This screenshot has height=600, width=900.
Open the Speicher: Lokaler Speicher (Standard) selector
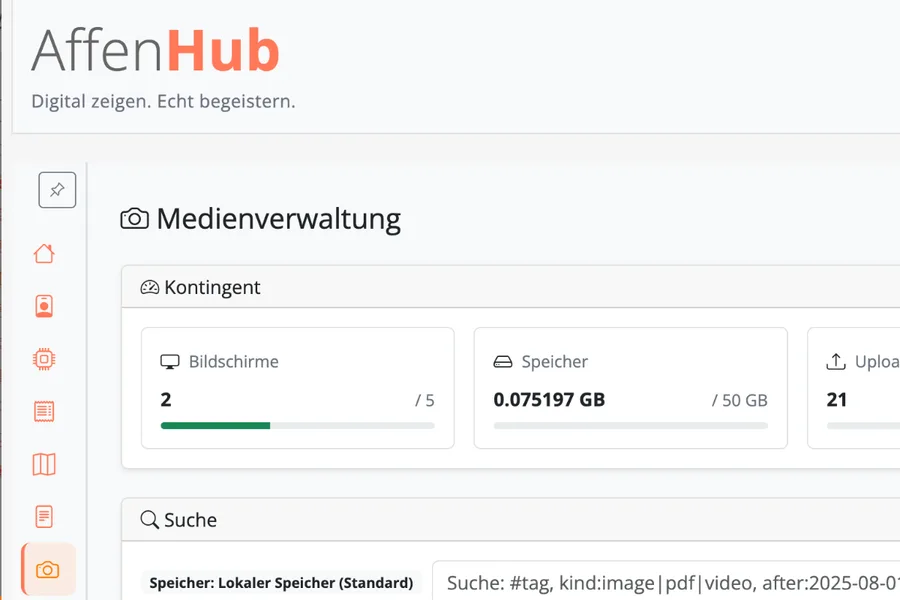[x=281, y=583]
